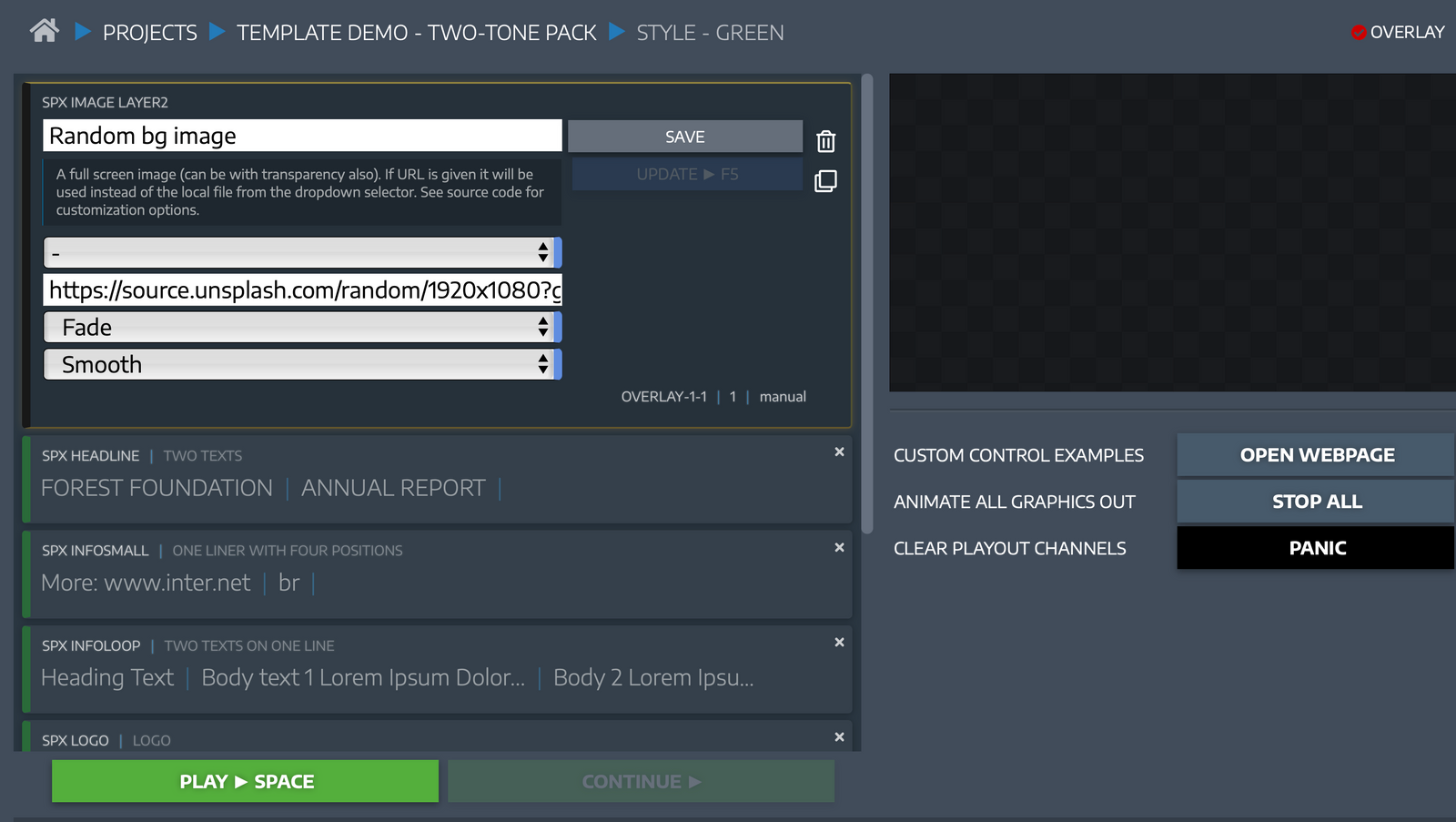Open the Smooth easing dropdown

302,364
